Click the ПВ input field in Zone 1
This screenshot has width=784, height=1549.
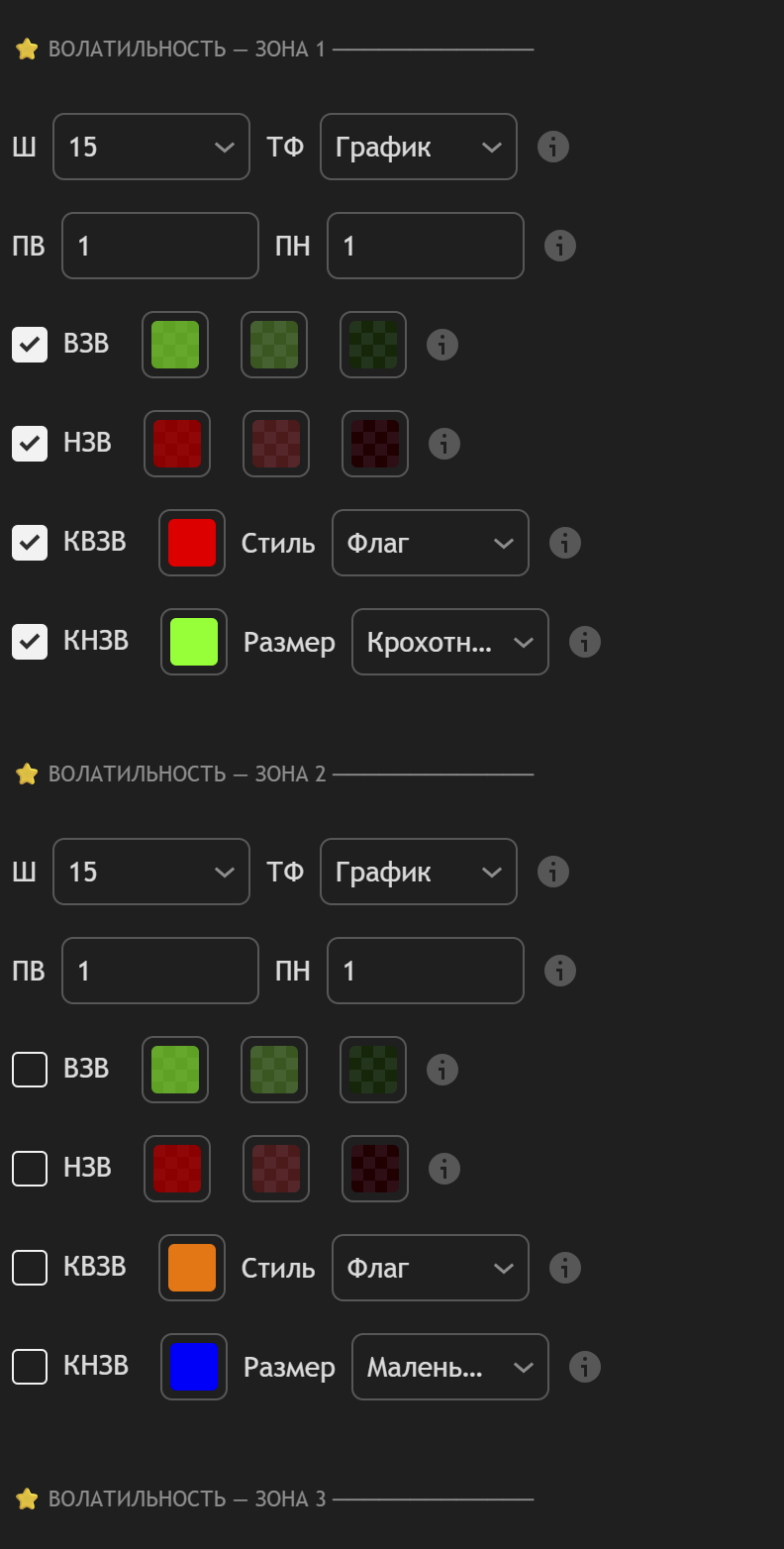click(160, 246)
